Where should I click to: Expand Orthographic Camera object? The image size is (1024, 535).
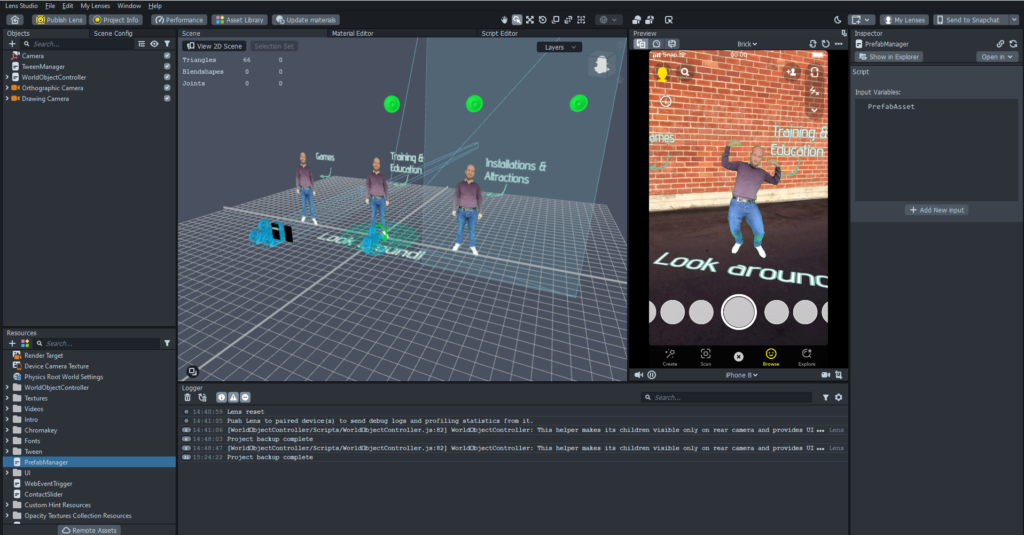tap(7, 88)
